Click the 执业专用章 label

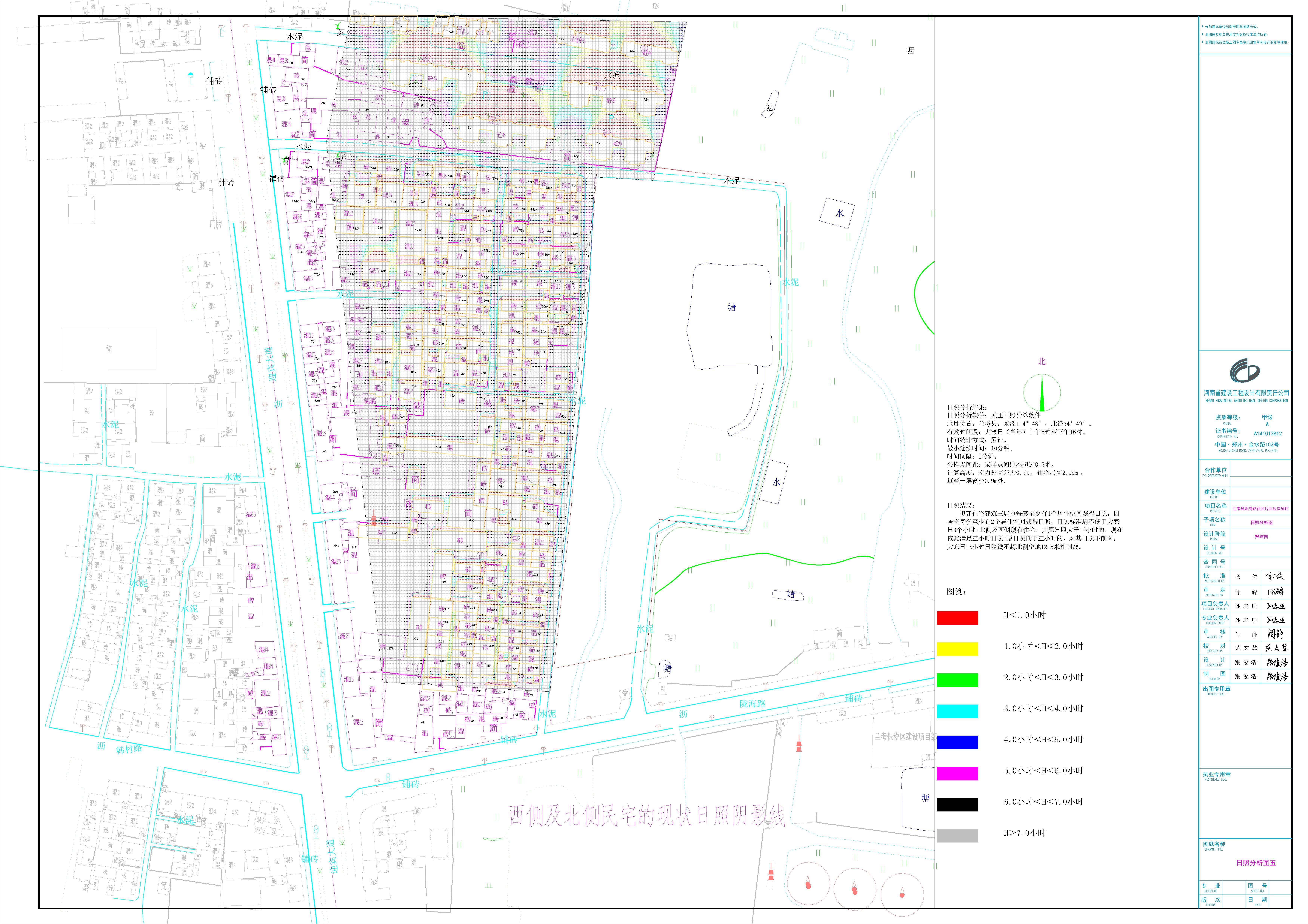click(x=1217, y=775)
